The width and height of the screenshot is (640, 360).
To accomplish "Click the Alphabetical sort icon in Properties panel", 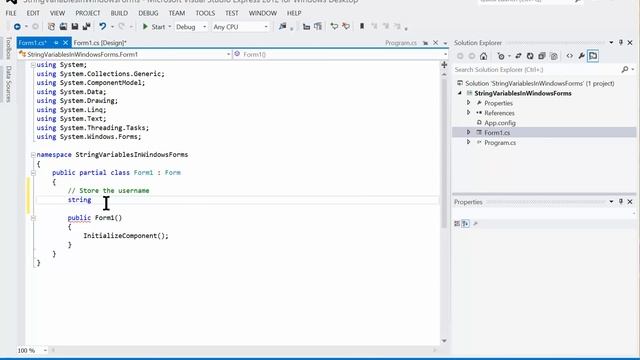I will point(465,223).
